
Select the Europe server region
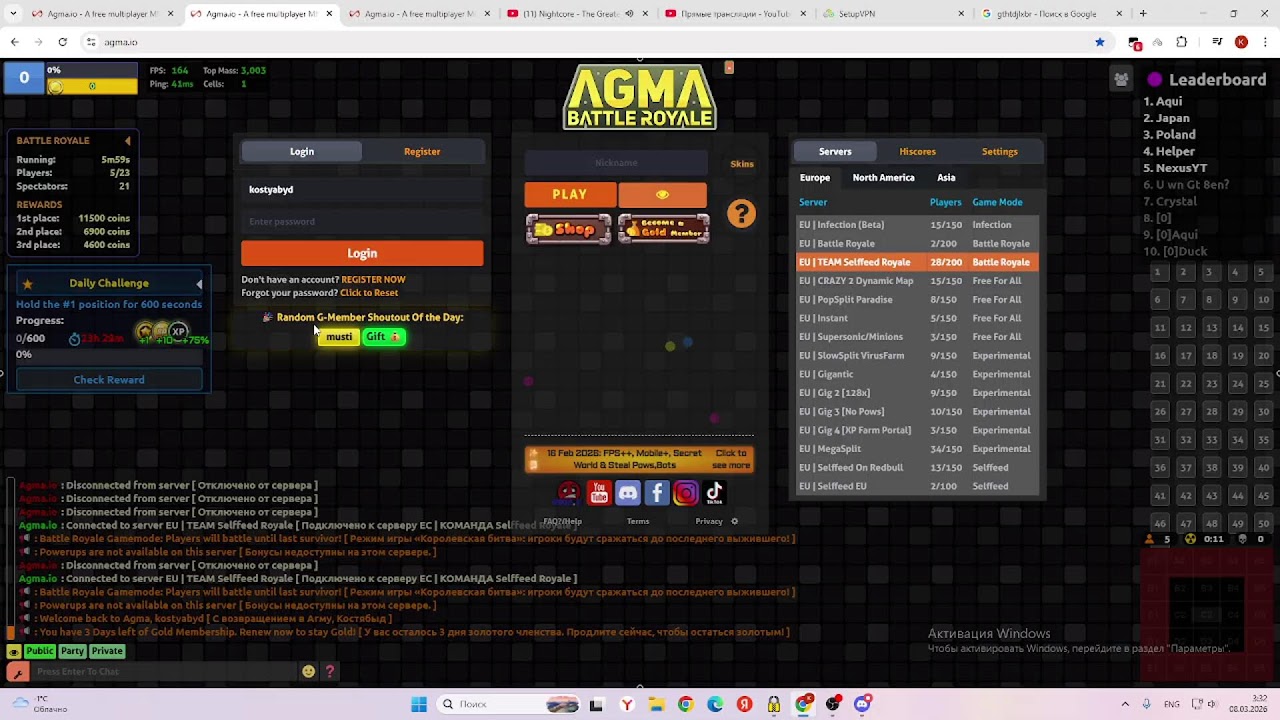[x=814, y=178]
